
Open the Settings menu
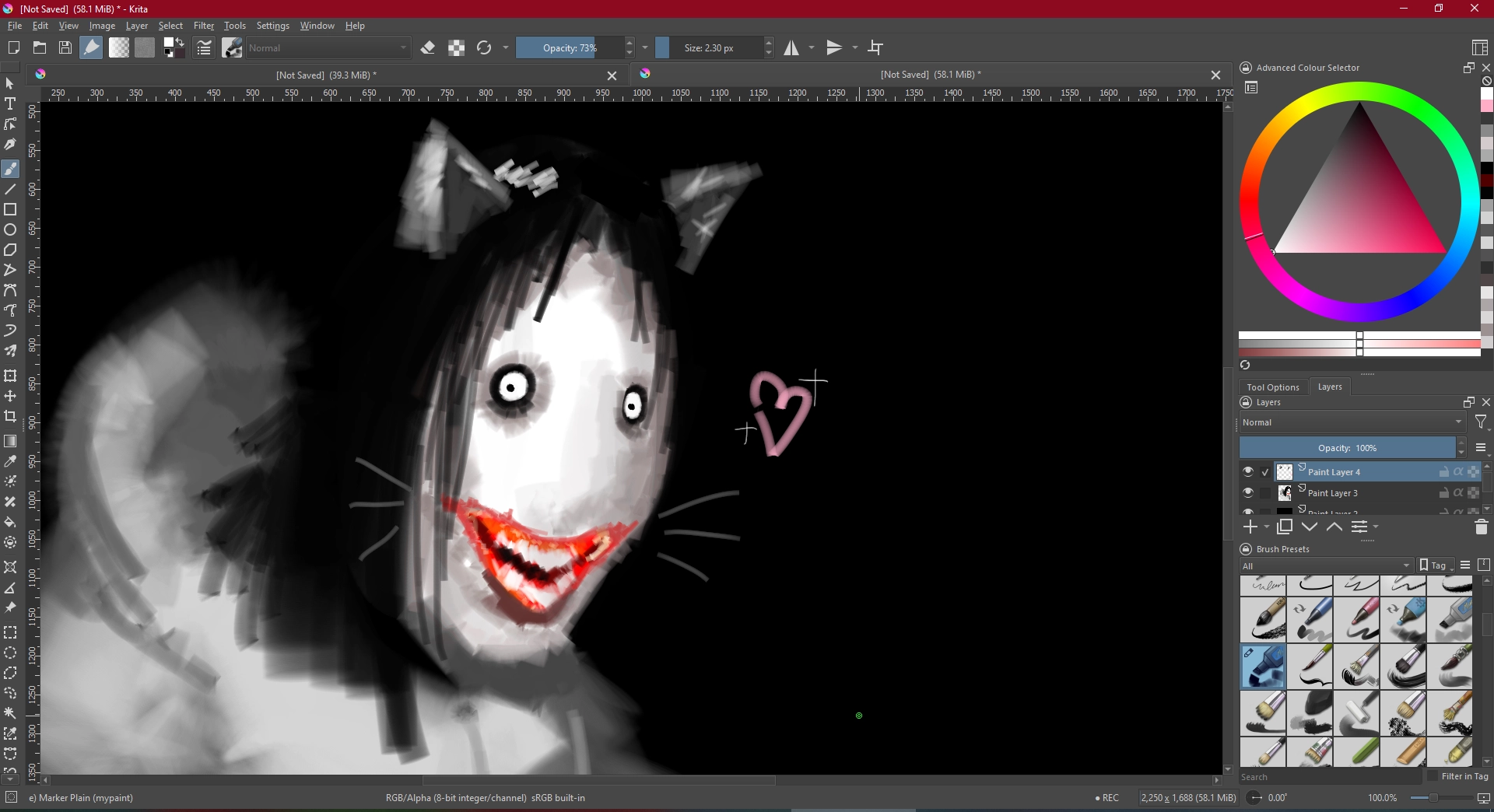[273, 26]
